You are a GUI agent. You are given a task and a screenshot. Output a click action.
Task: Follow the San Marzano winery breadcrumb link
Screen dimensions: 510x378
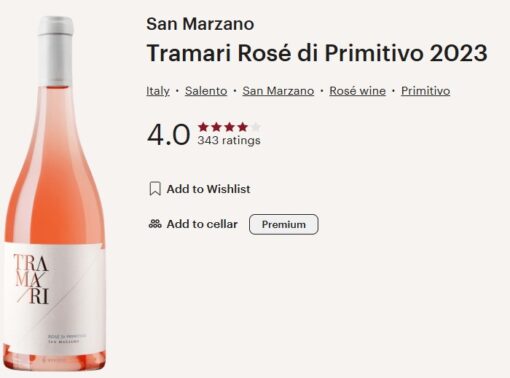click(x=278, y=91)
